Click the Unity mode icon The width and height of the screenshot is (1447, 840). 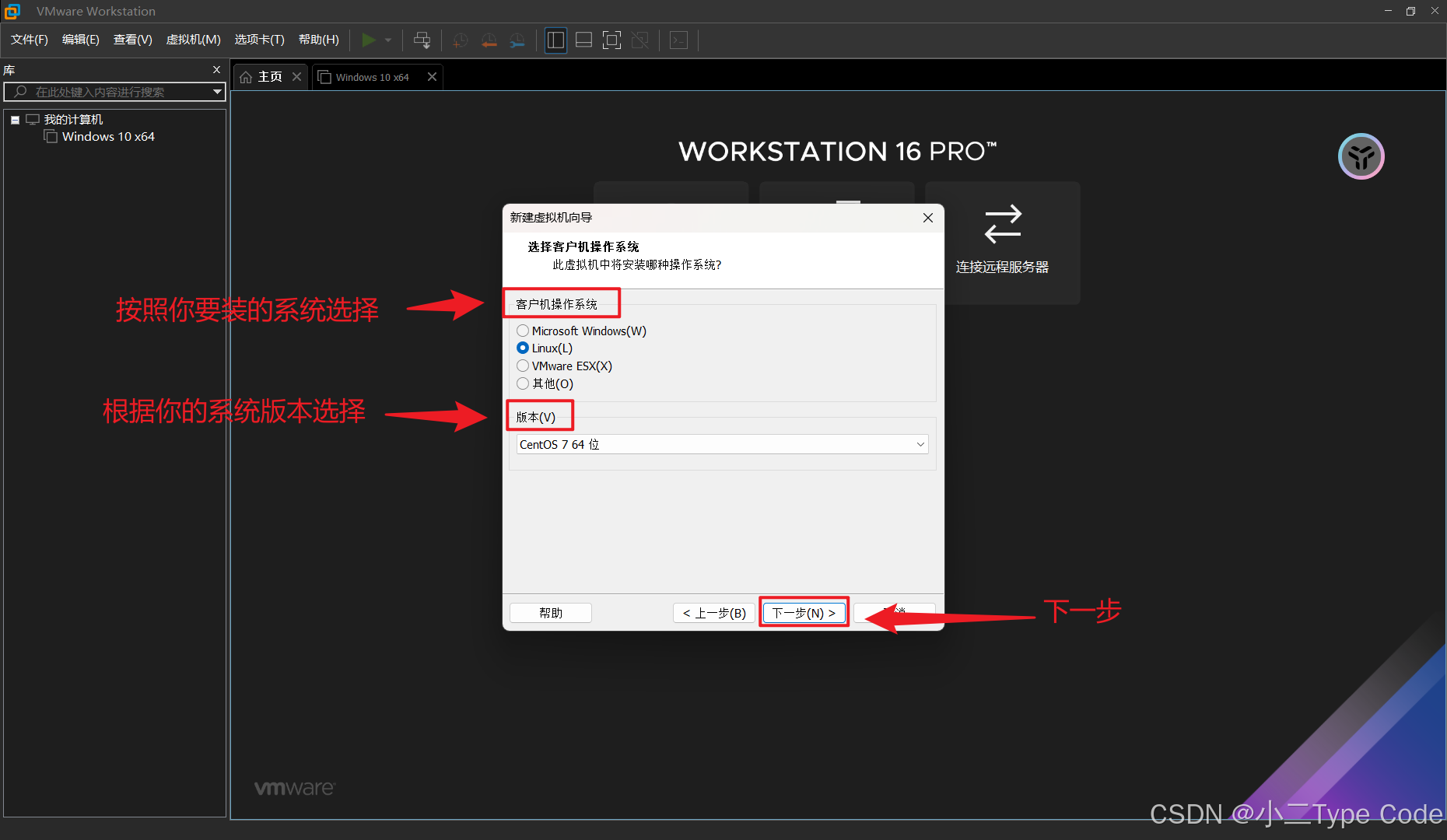coord(640,40)
